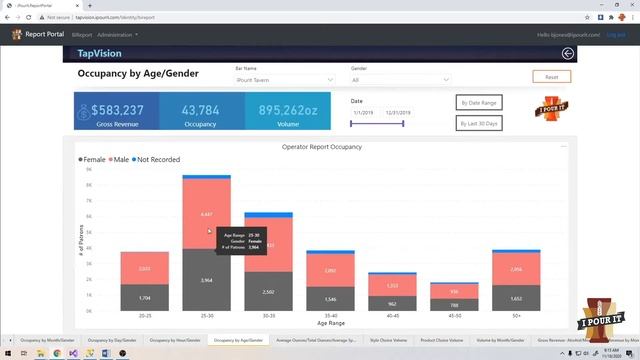Click the Not Recorded segment of 25-30 bar
Screen dimensions: 640x360
pos(207,177)
